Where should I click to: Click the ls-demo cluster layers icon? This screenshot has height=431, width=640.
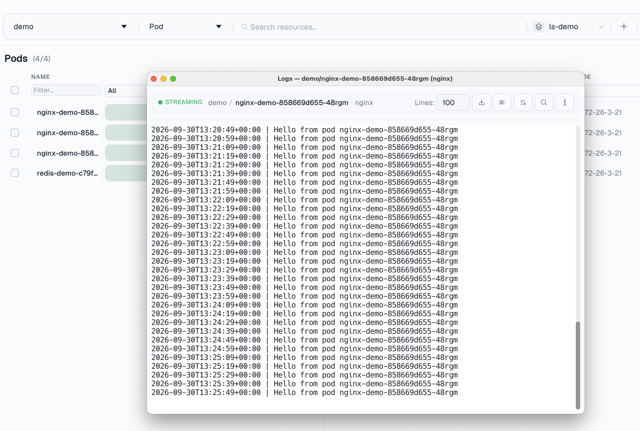[539, 27]
